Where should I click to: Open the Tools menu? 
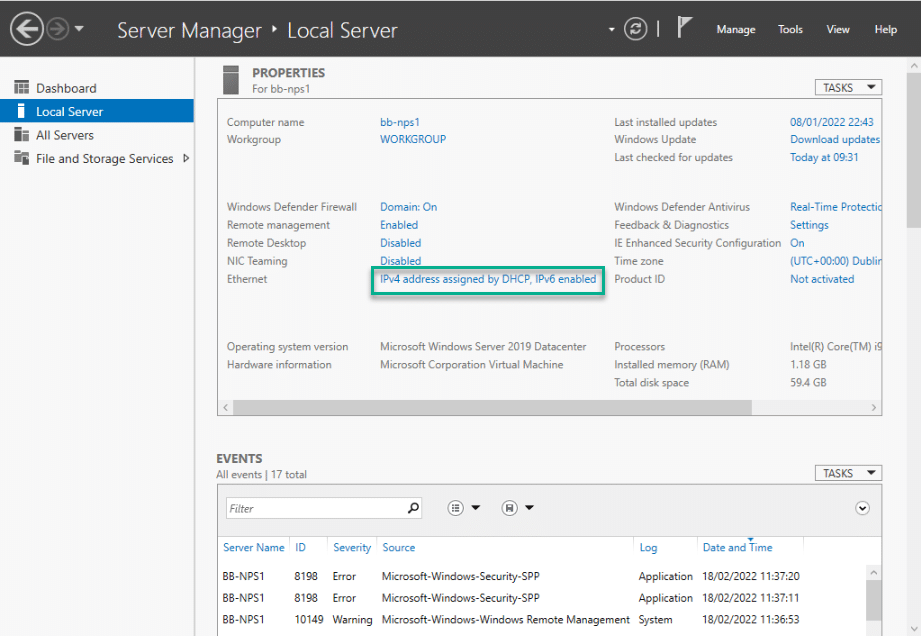pyautogui.click(x=790, y=29)
